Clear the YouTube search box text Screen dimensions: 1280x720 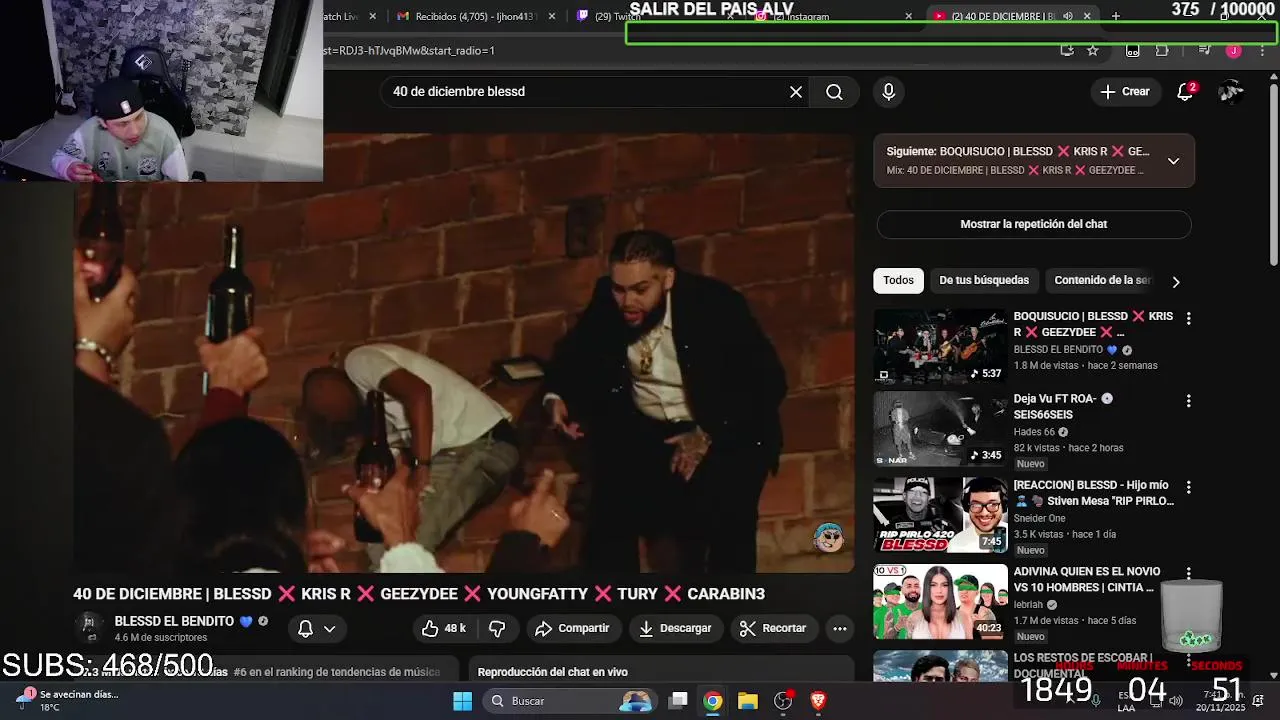796,92
